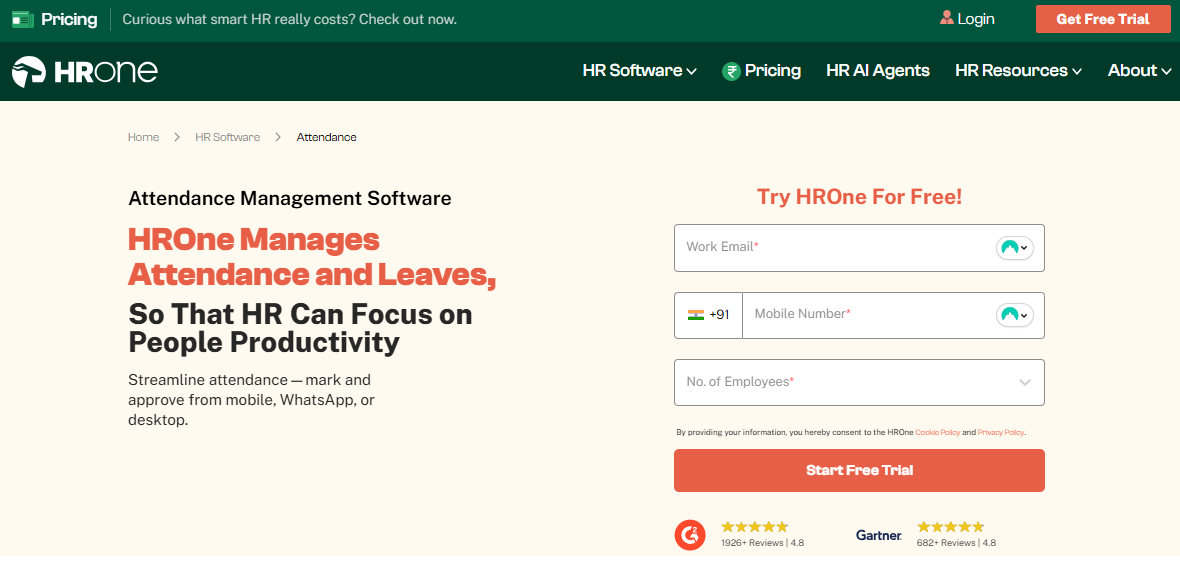Click the Gartner logo
This screenshot has height=562, width=1180.
[x=878, y=536]
